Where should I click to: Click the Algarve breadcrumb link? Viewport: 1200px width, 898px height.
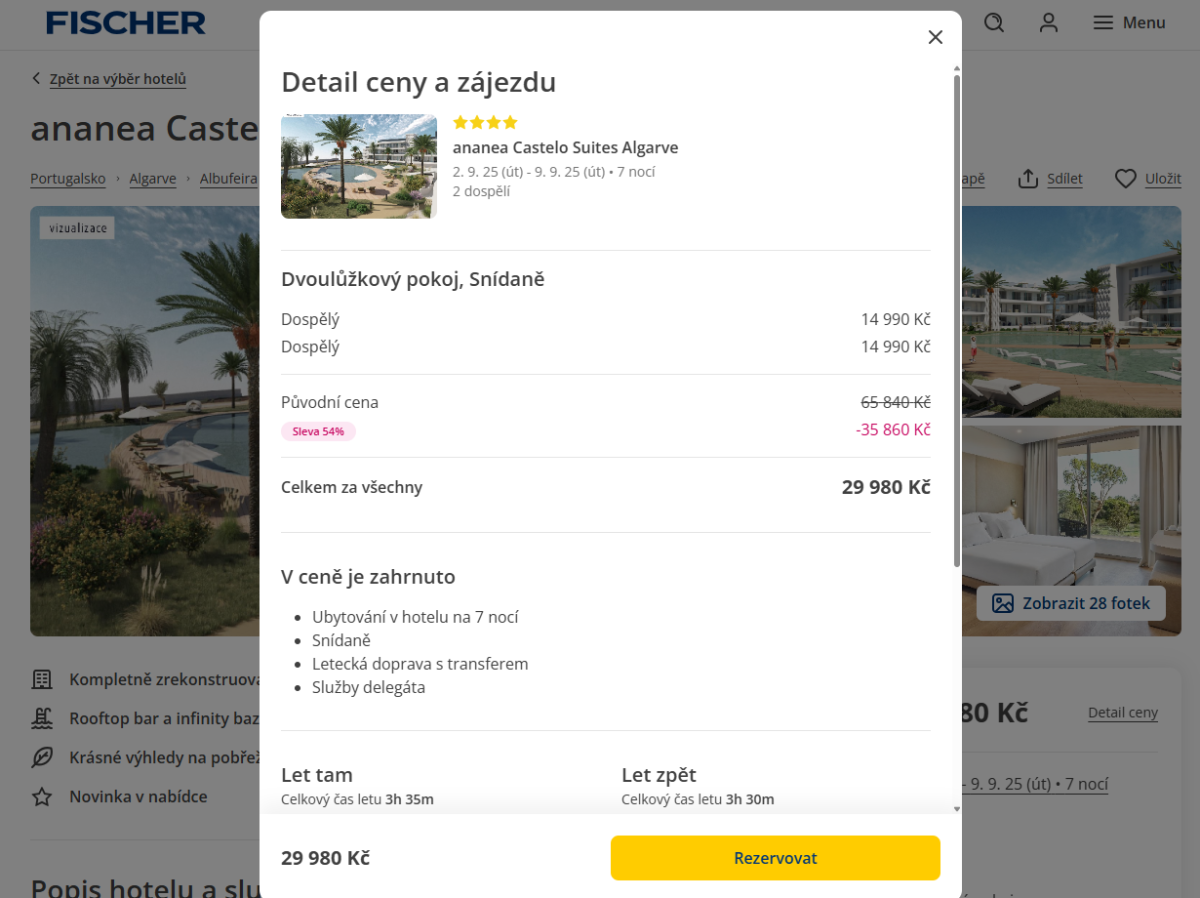[x=152, y=179]
